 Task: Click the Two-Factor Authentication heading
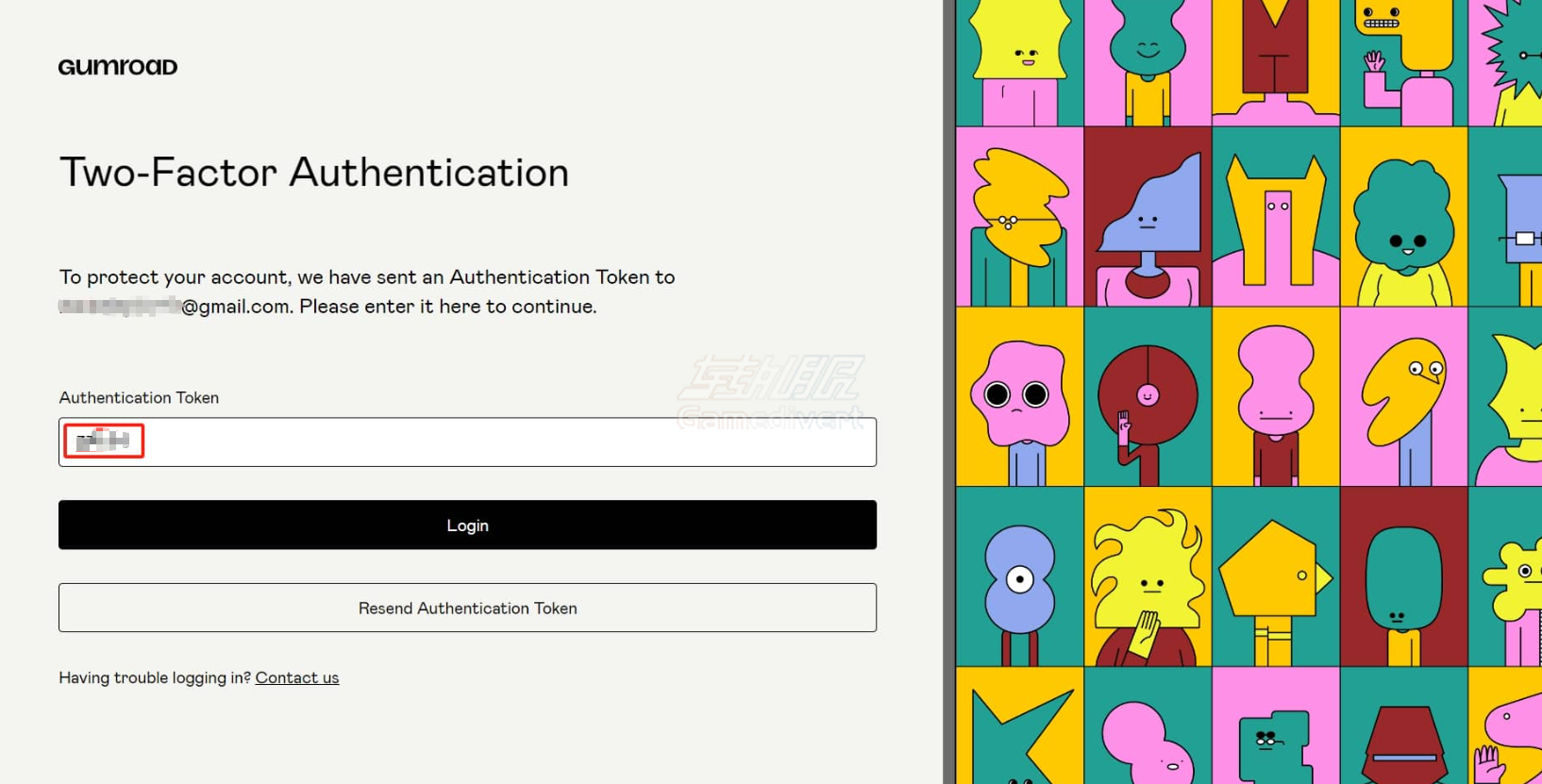click(x=314, y=173)
